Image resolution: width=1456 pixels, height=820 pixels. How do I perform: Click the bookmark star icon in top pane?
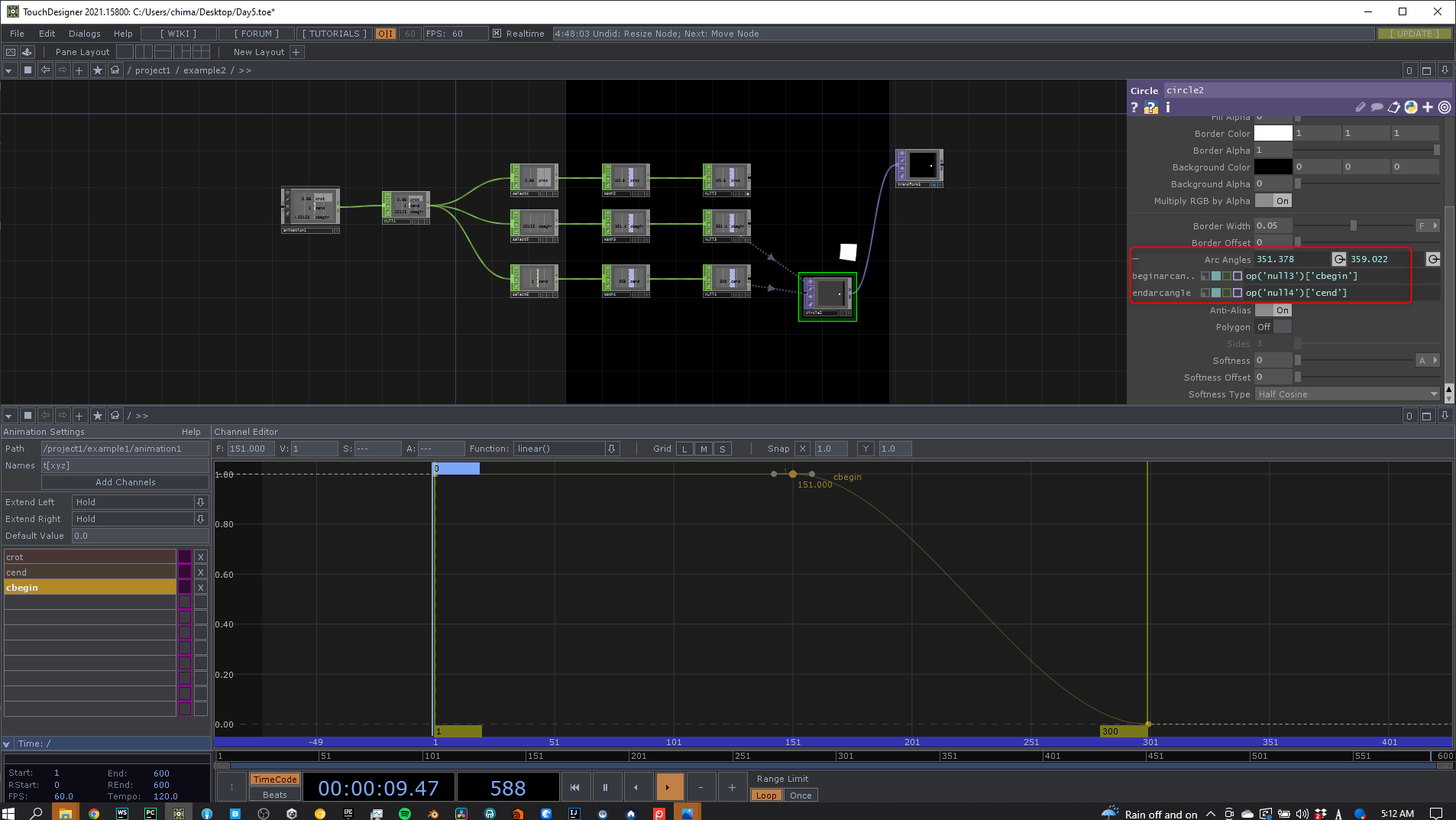coord(98,70)
